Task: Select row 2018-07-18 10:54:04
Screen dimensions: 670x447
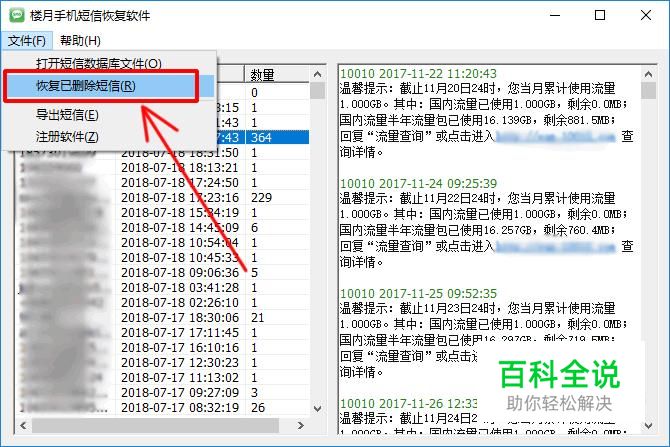Action: (162, 242)
